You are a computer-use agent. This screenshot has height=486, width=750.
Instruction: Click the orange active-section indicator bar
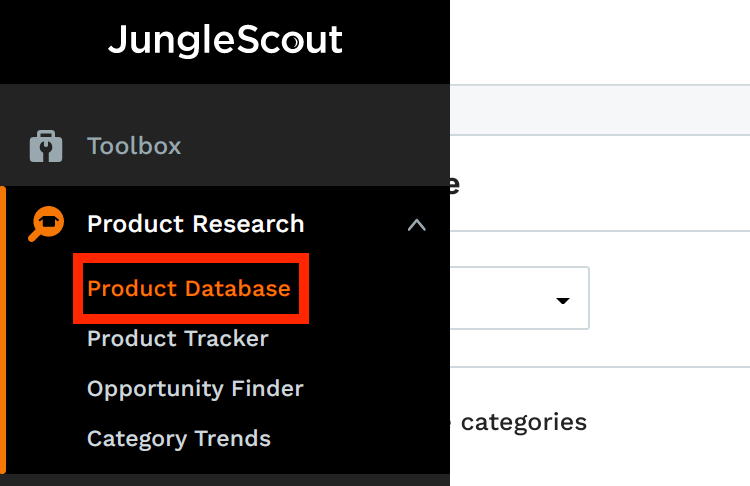pyautogui.click(x=3, y=330)
